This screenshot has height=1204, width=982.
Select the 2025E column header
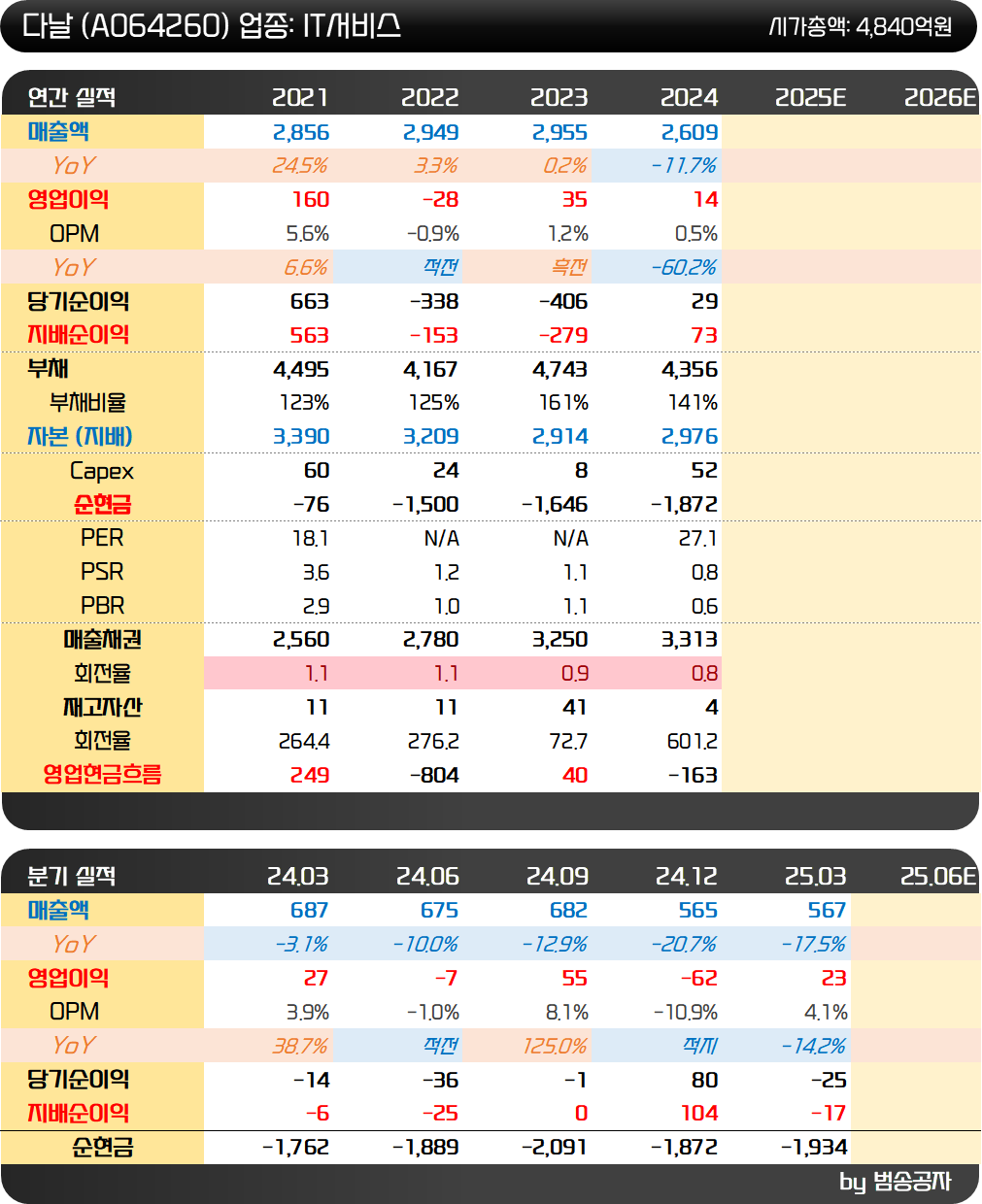[x=810, y=97]
